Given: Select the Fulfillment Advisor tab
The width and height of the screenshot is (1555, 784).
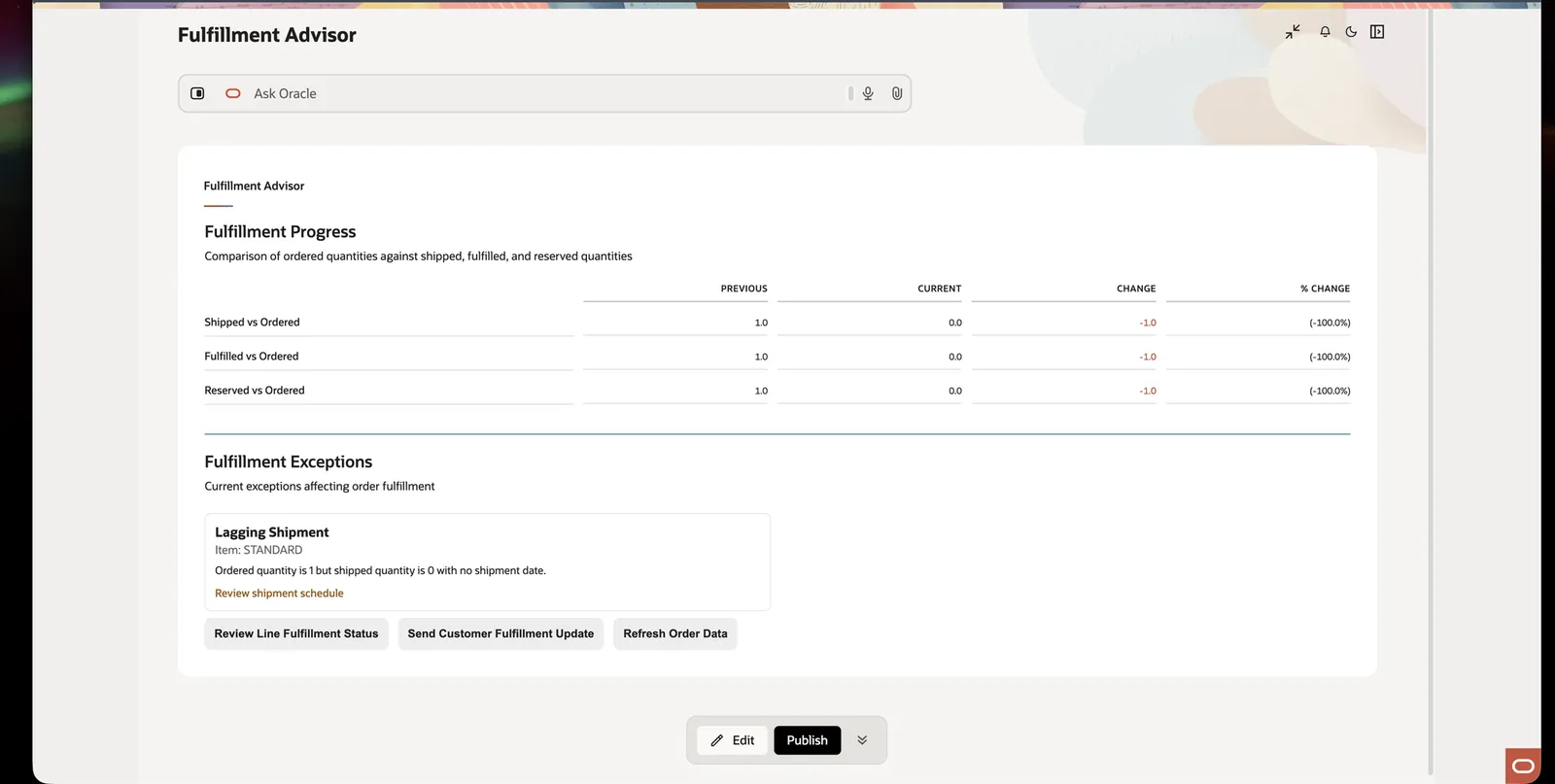Looking at the screenshot, I should [254, 186].
